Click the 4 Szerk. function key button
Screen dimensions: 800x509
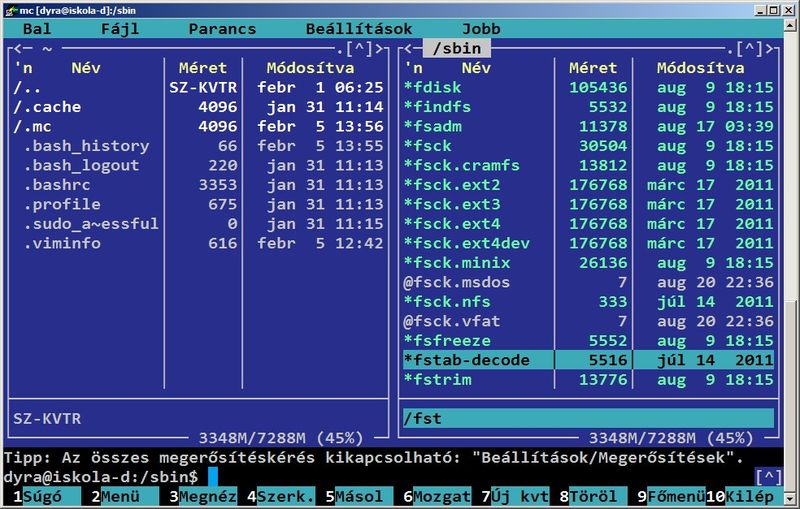pyautogui.click(x=281, y=496)
